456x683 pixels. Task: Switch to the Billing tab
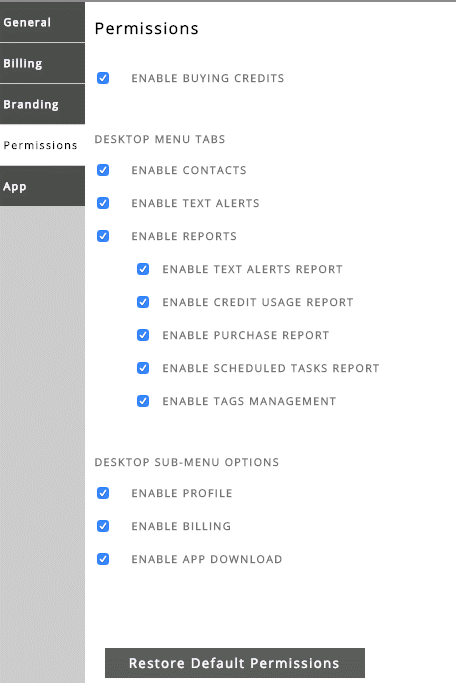click(x=42, y=63)
